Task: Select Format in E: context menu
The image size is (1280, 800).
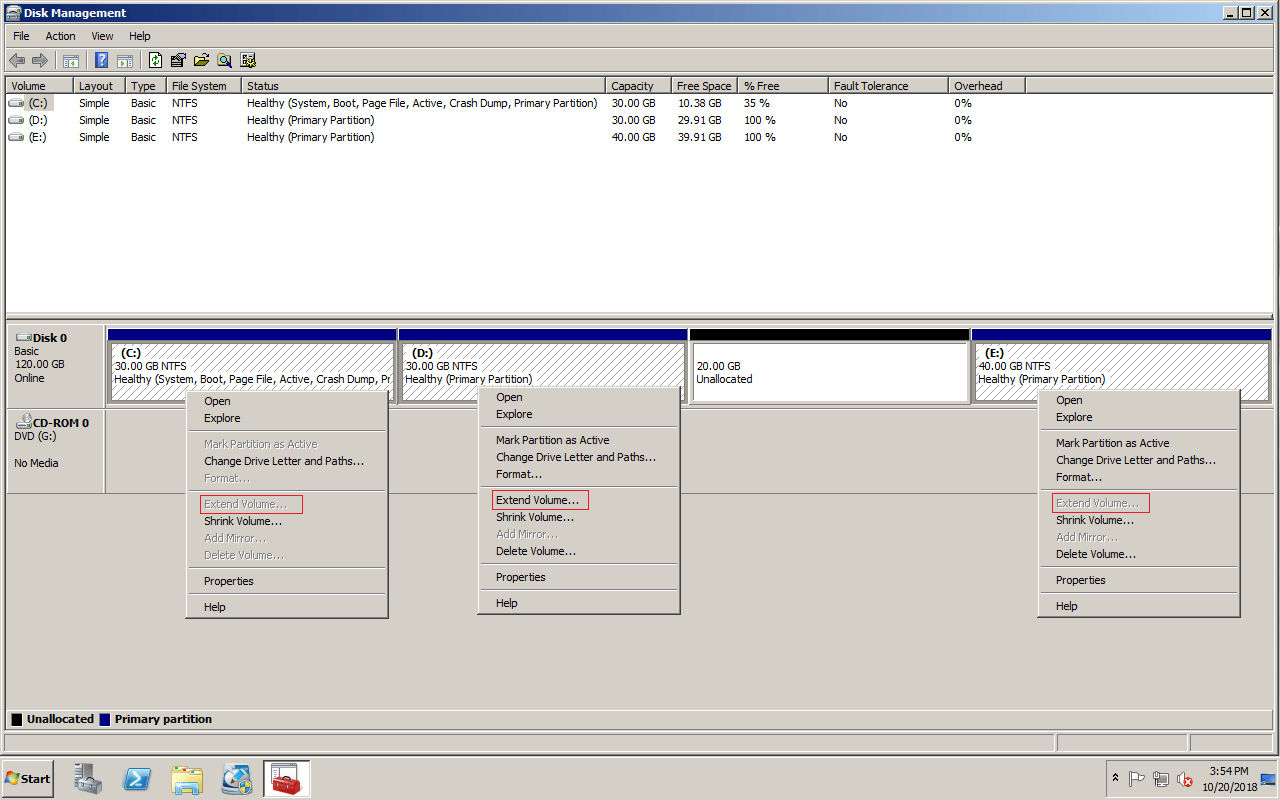Action: [1138, 477]
